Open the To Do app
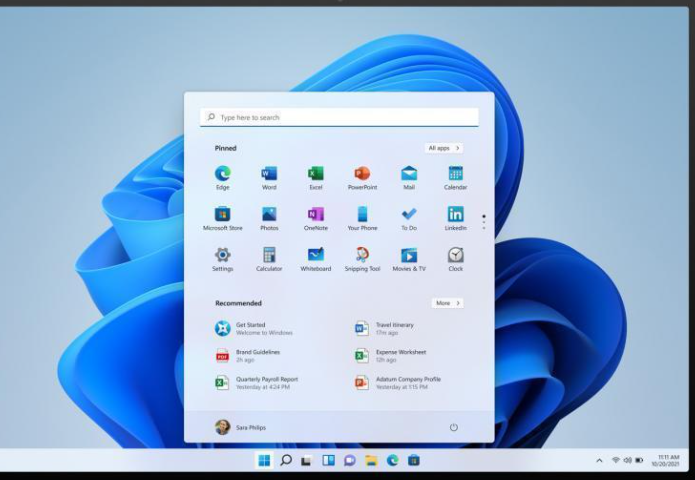The height and width of the screenshot is (480, 695). coord(409,219)
